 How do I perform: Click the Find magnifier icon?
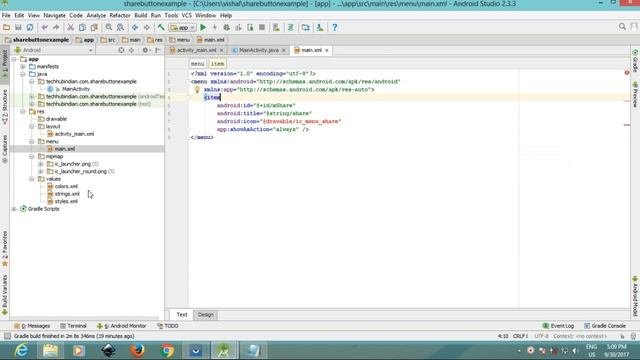(109, 27)
